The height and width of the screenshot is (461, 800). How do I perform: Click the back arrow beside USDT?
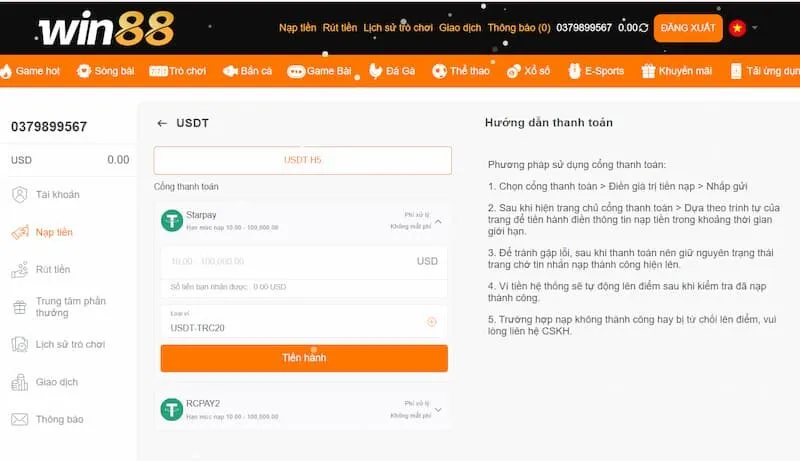(162, 123)
